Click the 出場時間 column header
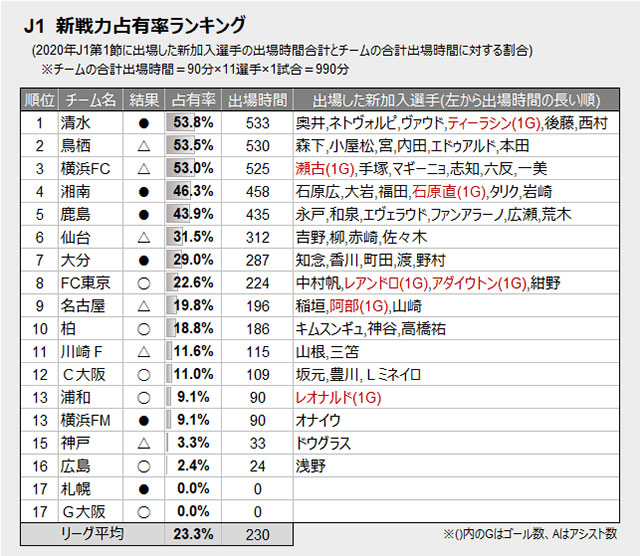This screenshot has width=640, height=556. click(x=257, y=101)
